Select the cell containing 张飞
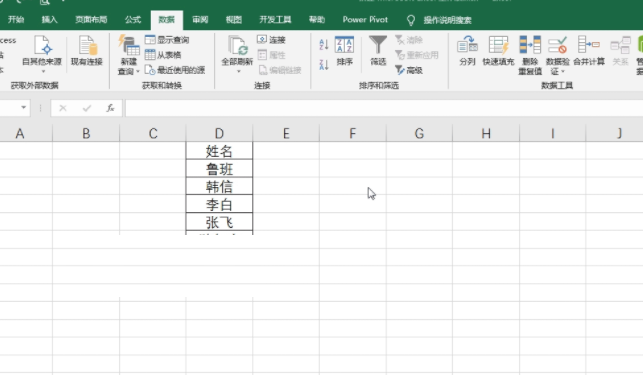Viewport: 643px width, 375px height. pyautogui.click(x=219, y=222)
